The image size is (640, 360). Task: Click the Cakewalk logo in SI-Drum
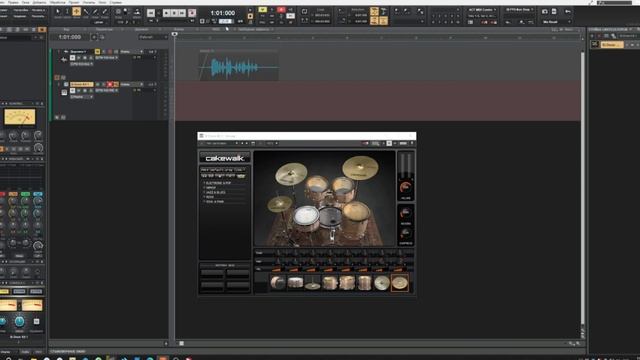coord(225,158)
